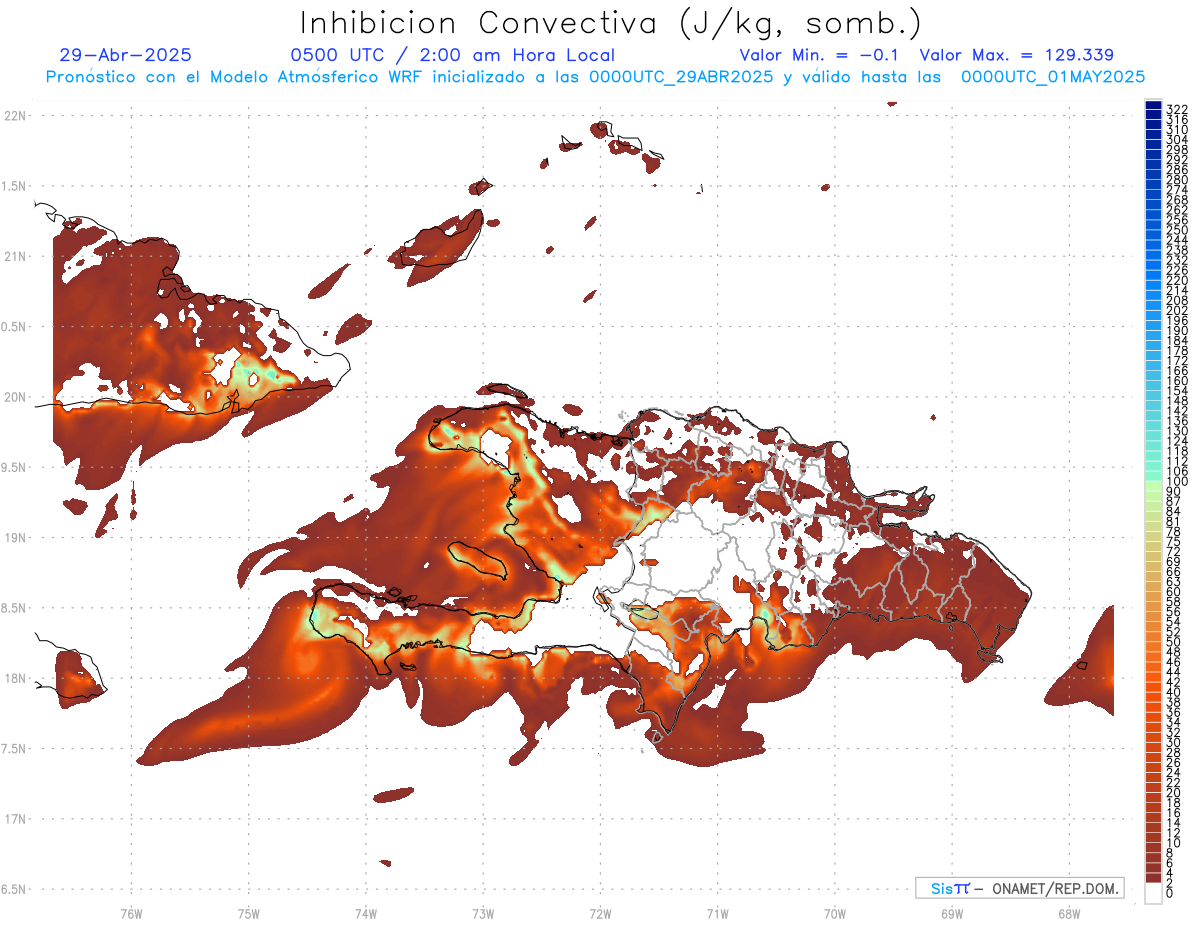Click the '21N' latitude label
Image resolution: width=1200 pixels, height=927 pixels.
click(x=15, y=257)
